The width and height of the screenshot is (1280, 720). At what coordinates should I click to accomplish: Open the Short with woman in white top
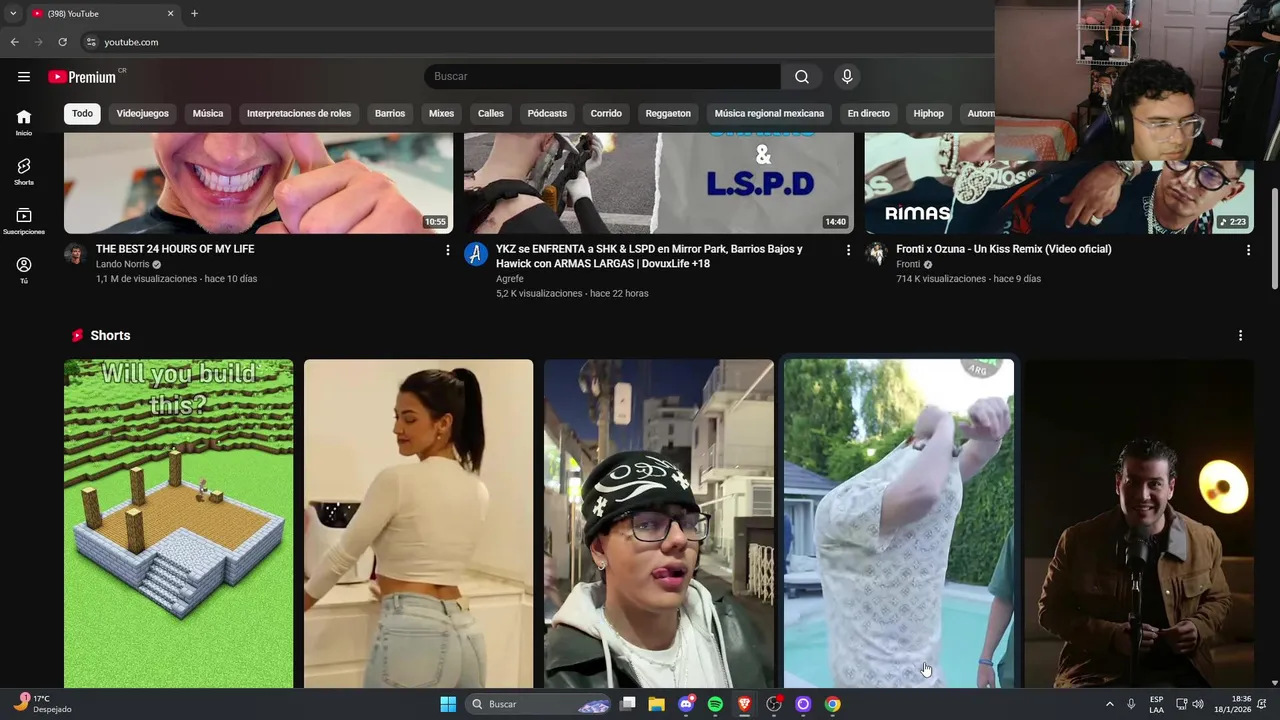419,524
